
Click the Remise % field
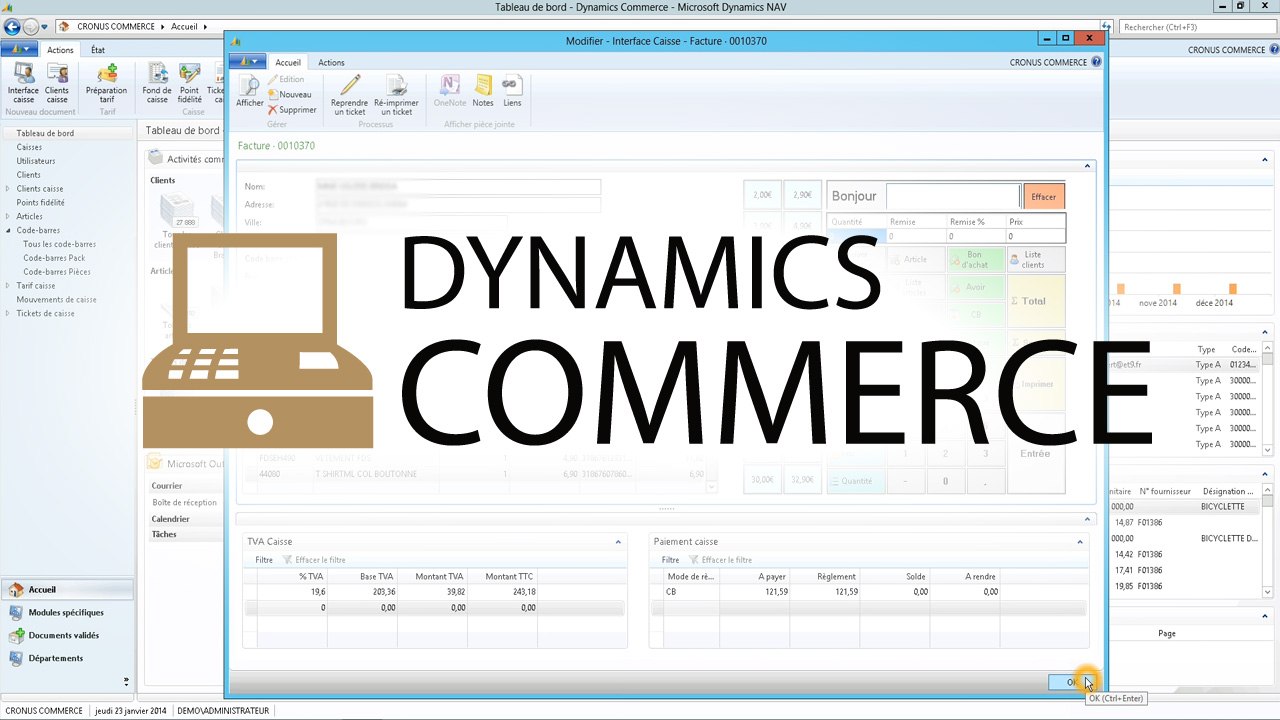click(976, 236)
